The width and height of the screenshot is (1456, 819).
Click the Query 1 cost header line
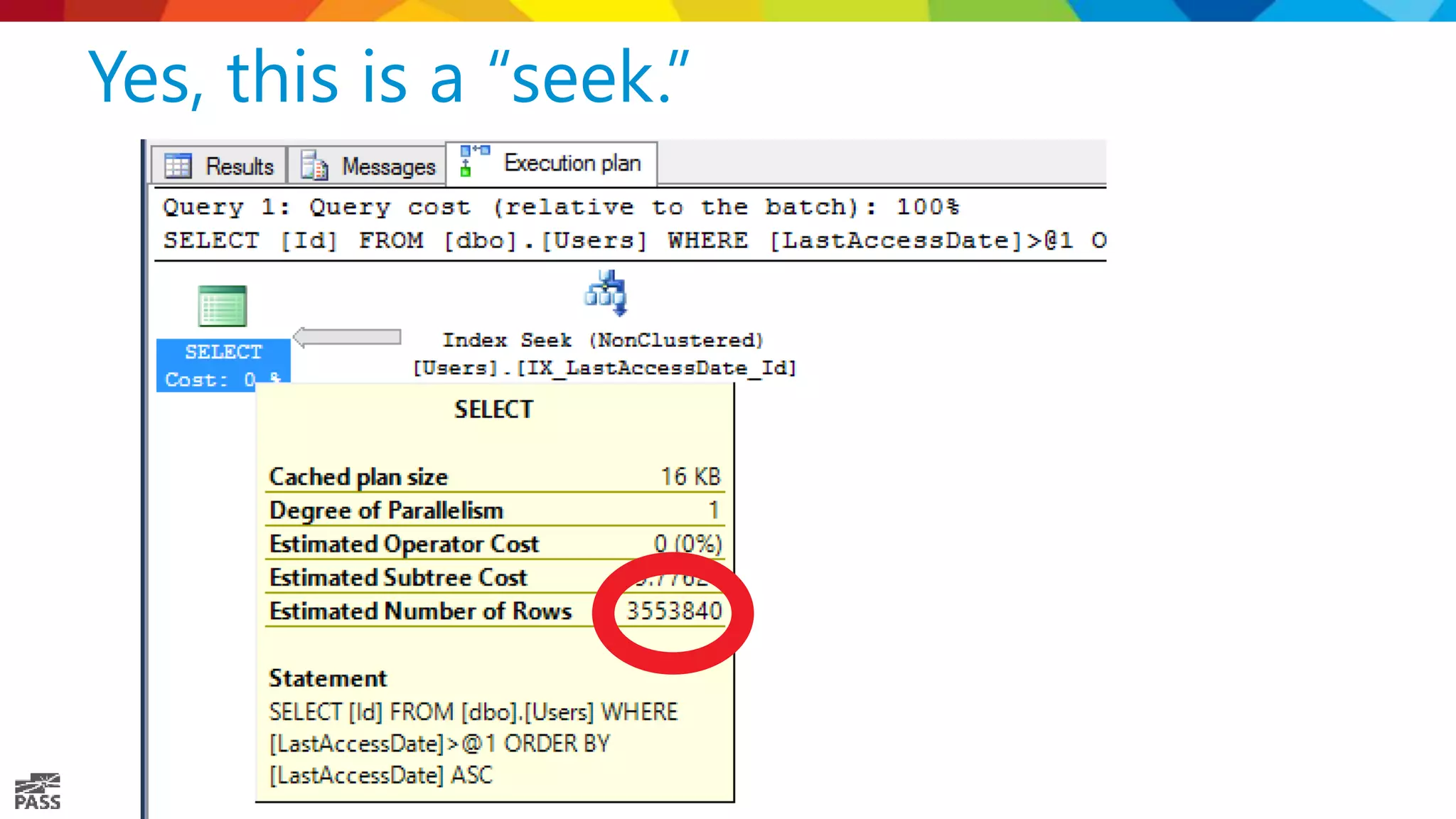[x=561, y=207]
